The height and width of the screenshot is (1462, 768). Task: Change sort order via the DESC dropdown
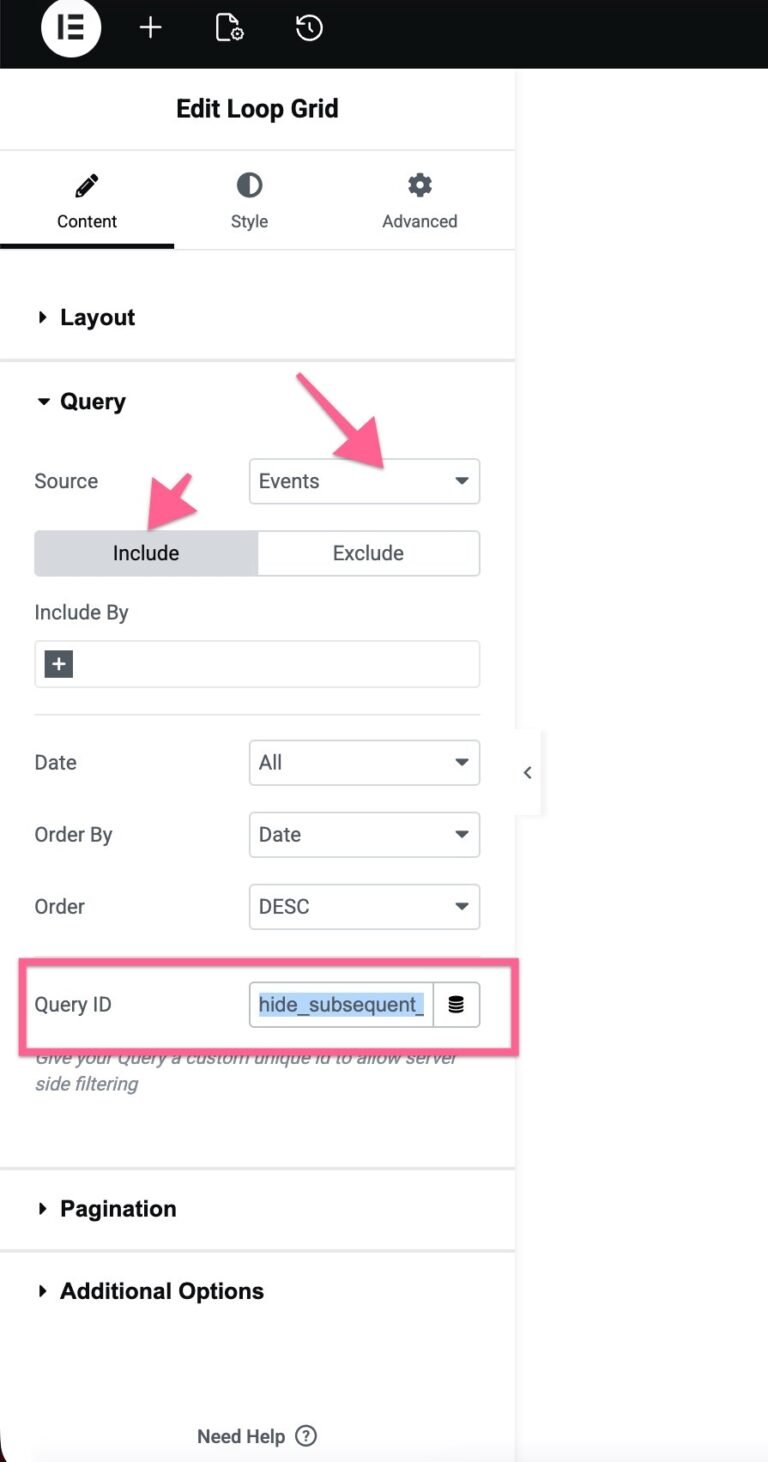(x=364, y=906)
